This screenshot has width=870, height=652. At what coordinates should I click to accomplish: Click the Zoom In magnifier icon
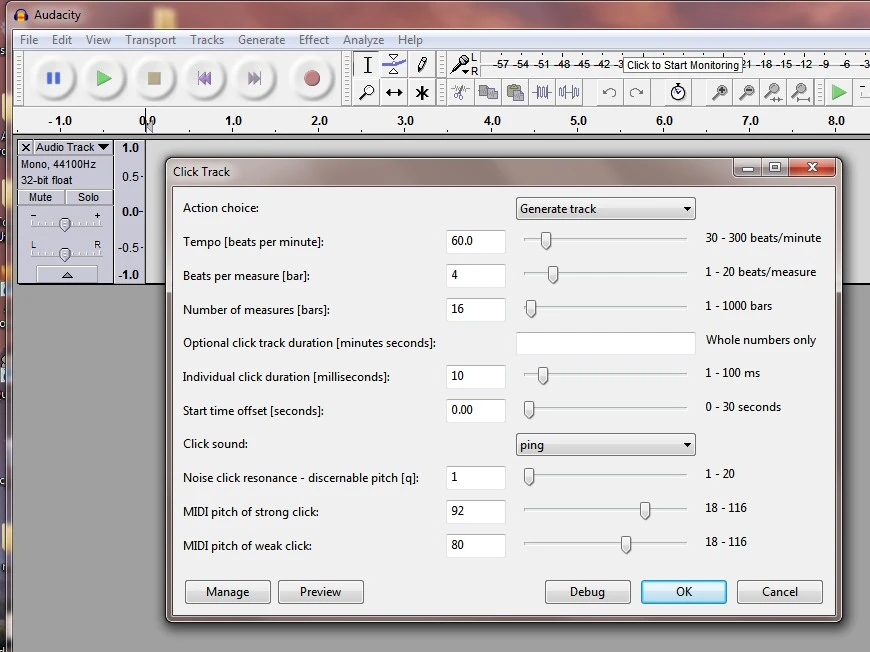[720, 92]
